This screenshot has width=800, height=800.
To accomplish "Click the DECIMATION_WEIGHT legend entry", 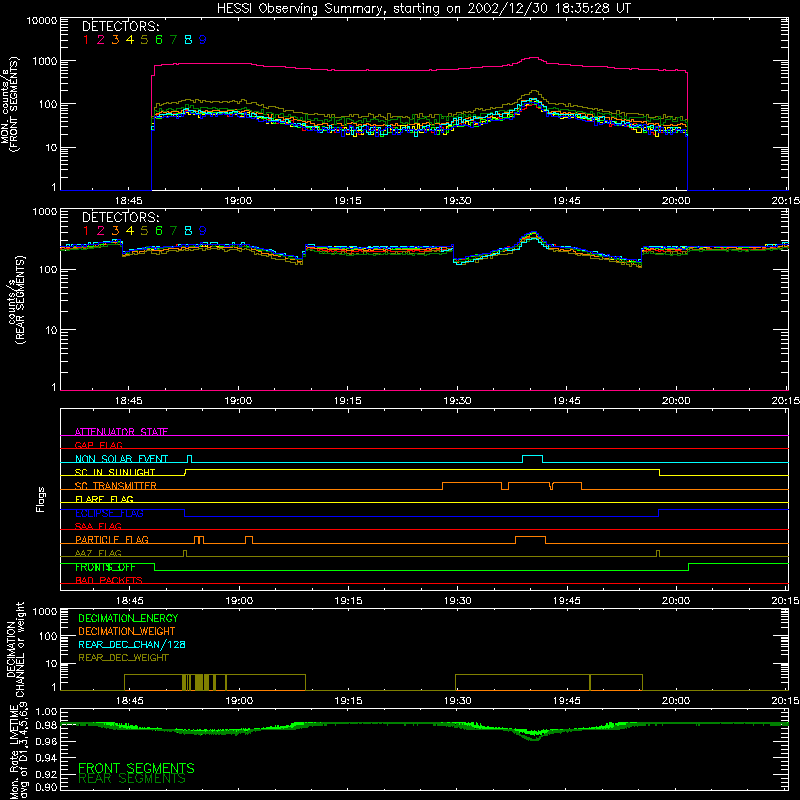I will pyautogui.click(x=127, y=631).
